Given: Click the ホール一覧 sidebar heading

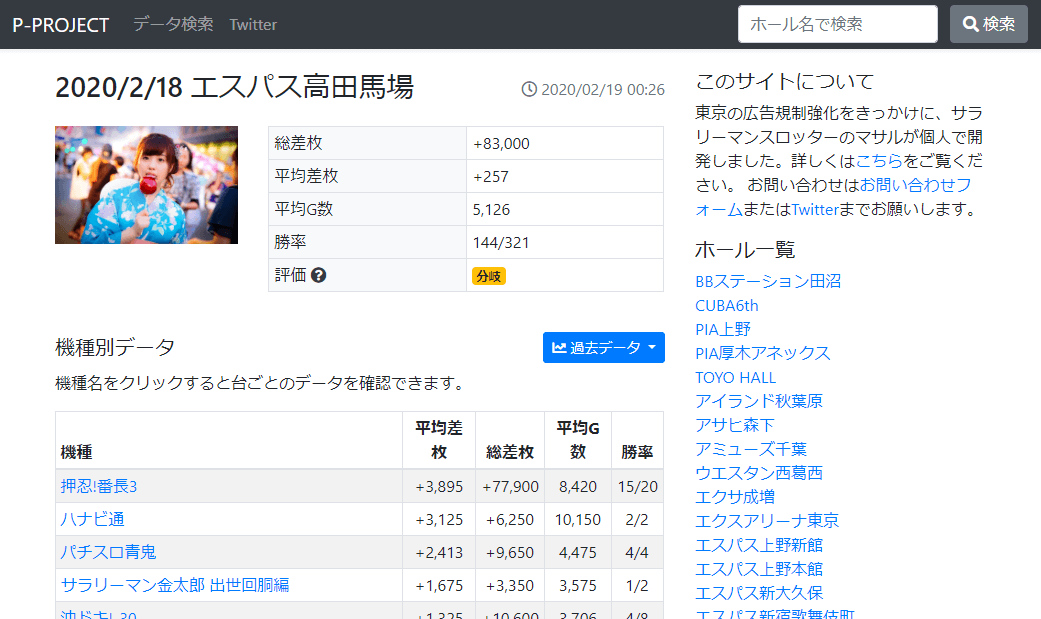Looking at the screenshot, I should pos(745,250).
